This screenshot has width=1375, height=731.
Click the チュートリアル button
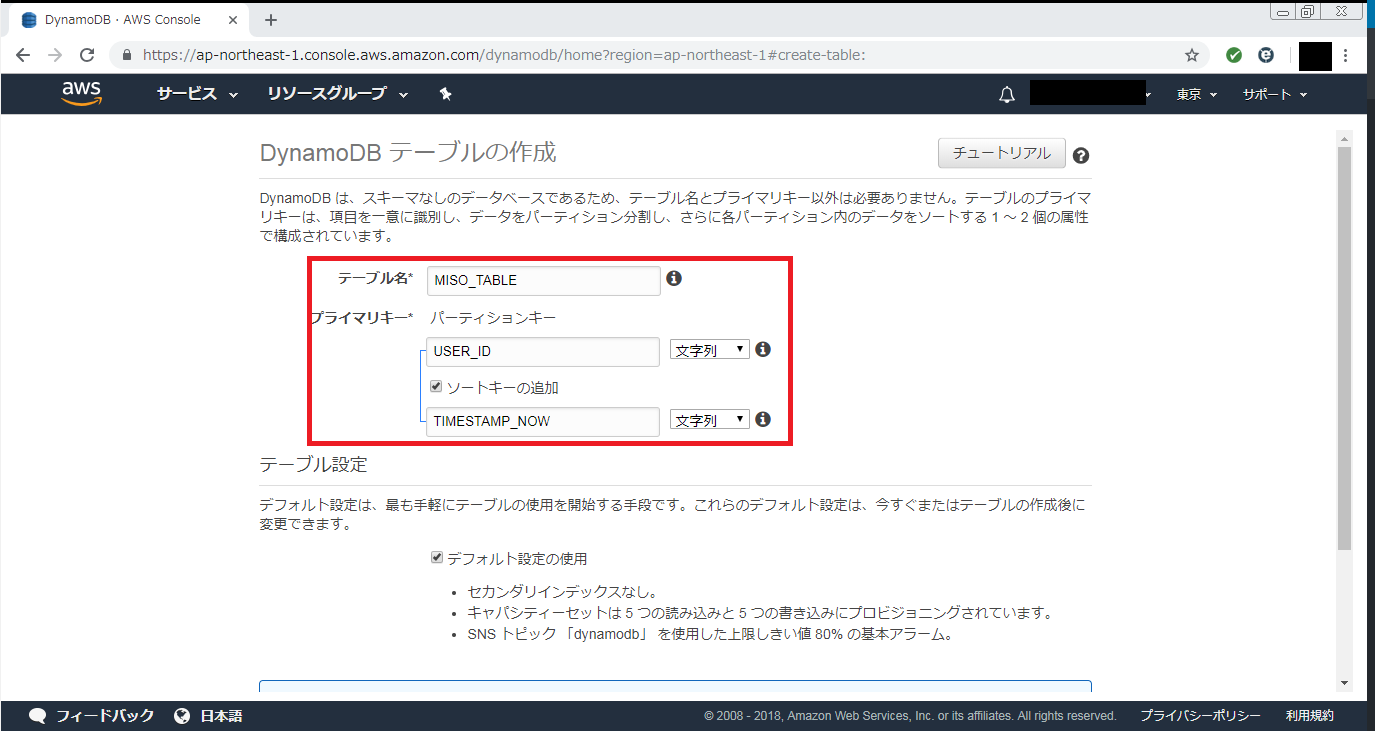1001,153
